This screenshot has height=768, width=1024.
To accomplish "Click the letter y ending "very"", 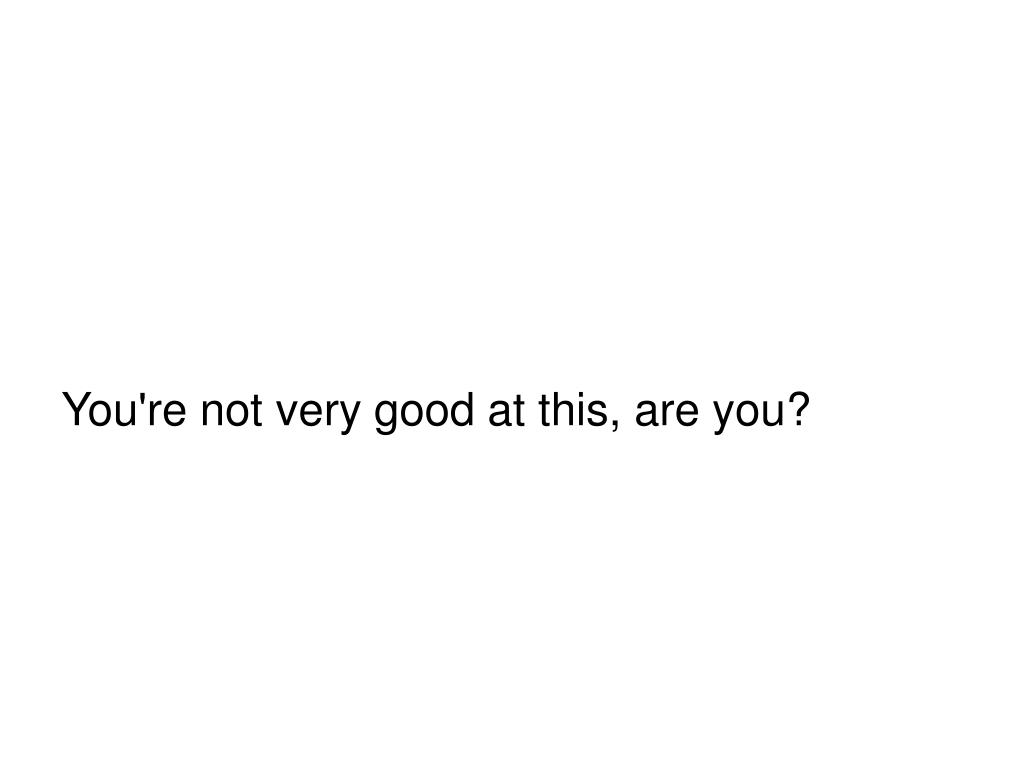I will (348, 419).
